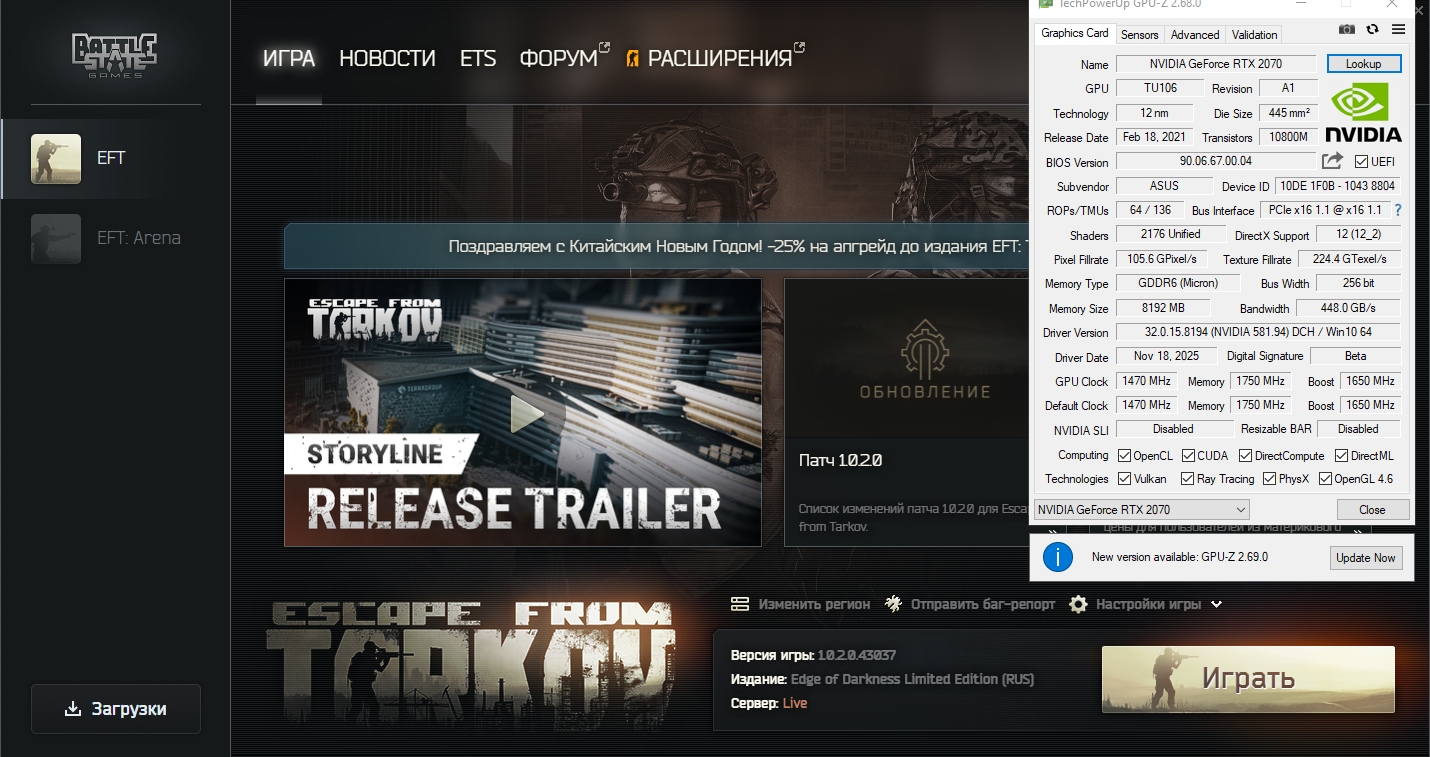1430x757 pixels.
Task: Click the Играть play button
Action: tap(1248, 679)
